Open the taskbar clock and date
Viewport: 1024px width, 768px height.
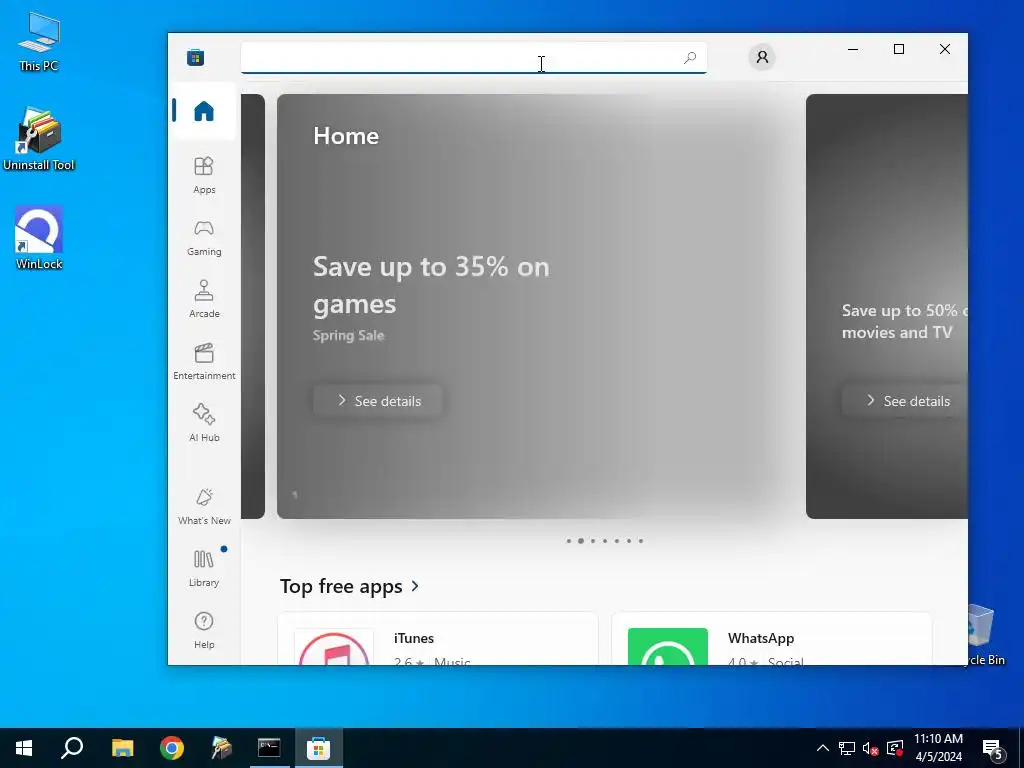pos(938,748)
